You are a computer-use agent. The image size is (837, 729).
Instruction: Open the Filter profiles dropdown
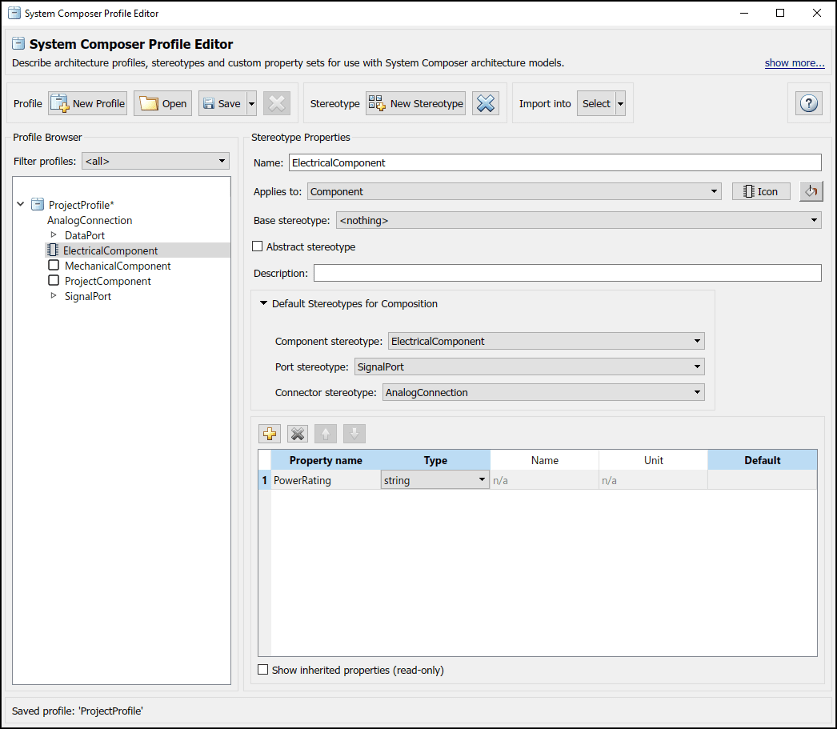coord(155,161)
